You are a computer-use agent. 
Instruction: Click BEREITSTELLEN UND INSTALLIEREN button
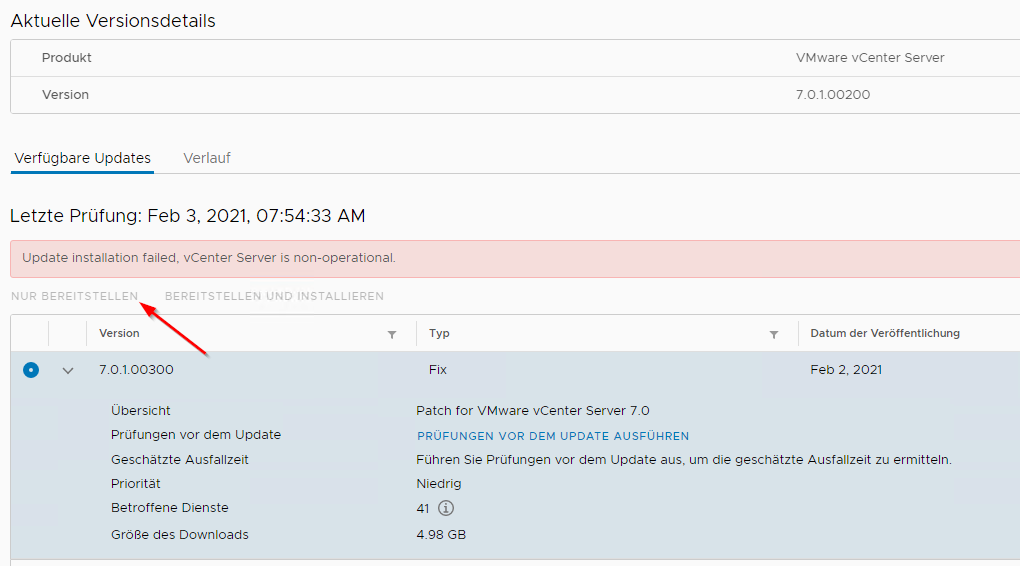pyautogui.click(x=274, y=296)
